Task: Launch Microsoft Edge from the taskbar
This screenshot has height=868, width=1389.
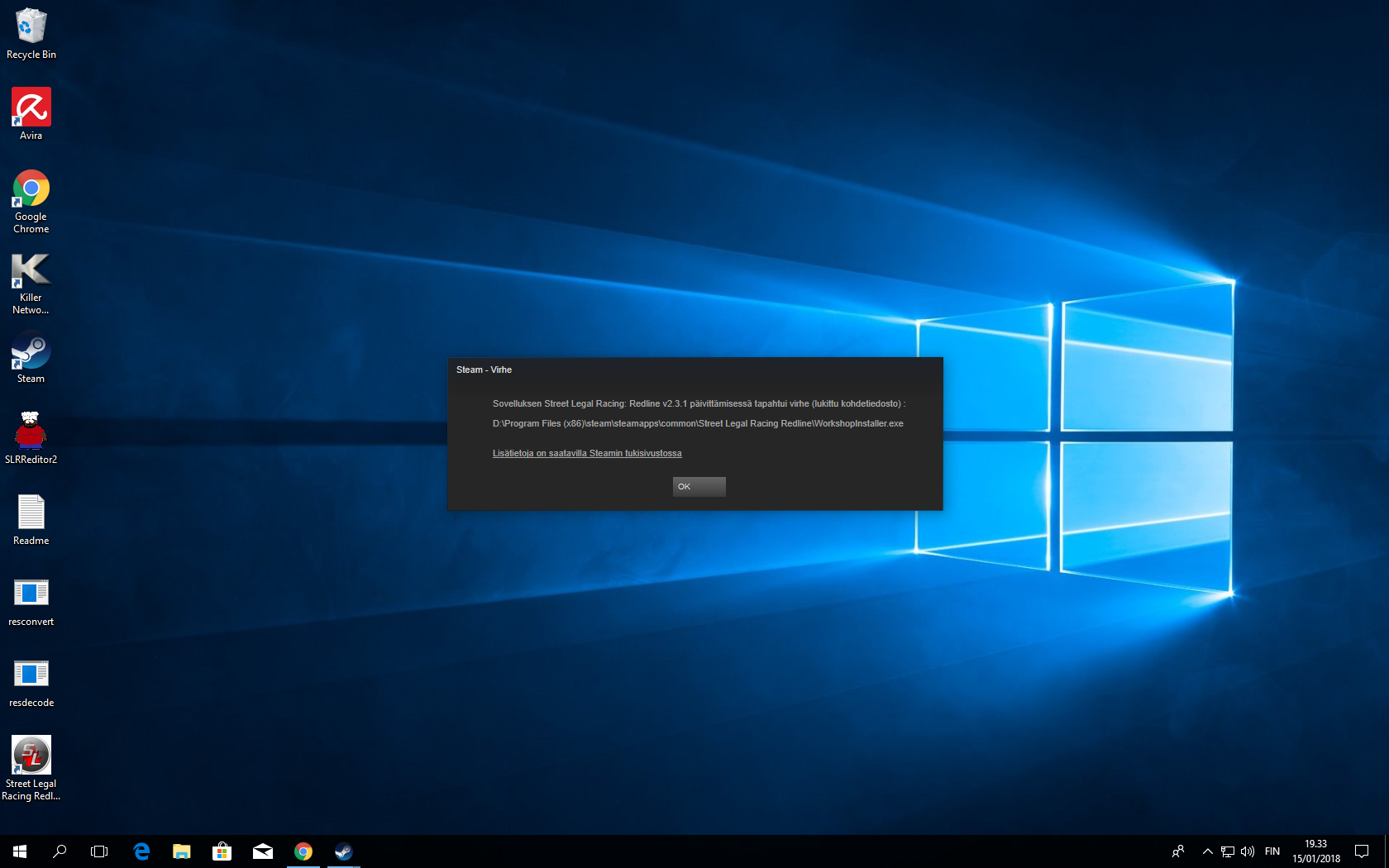Action: (x=141, y=851)
